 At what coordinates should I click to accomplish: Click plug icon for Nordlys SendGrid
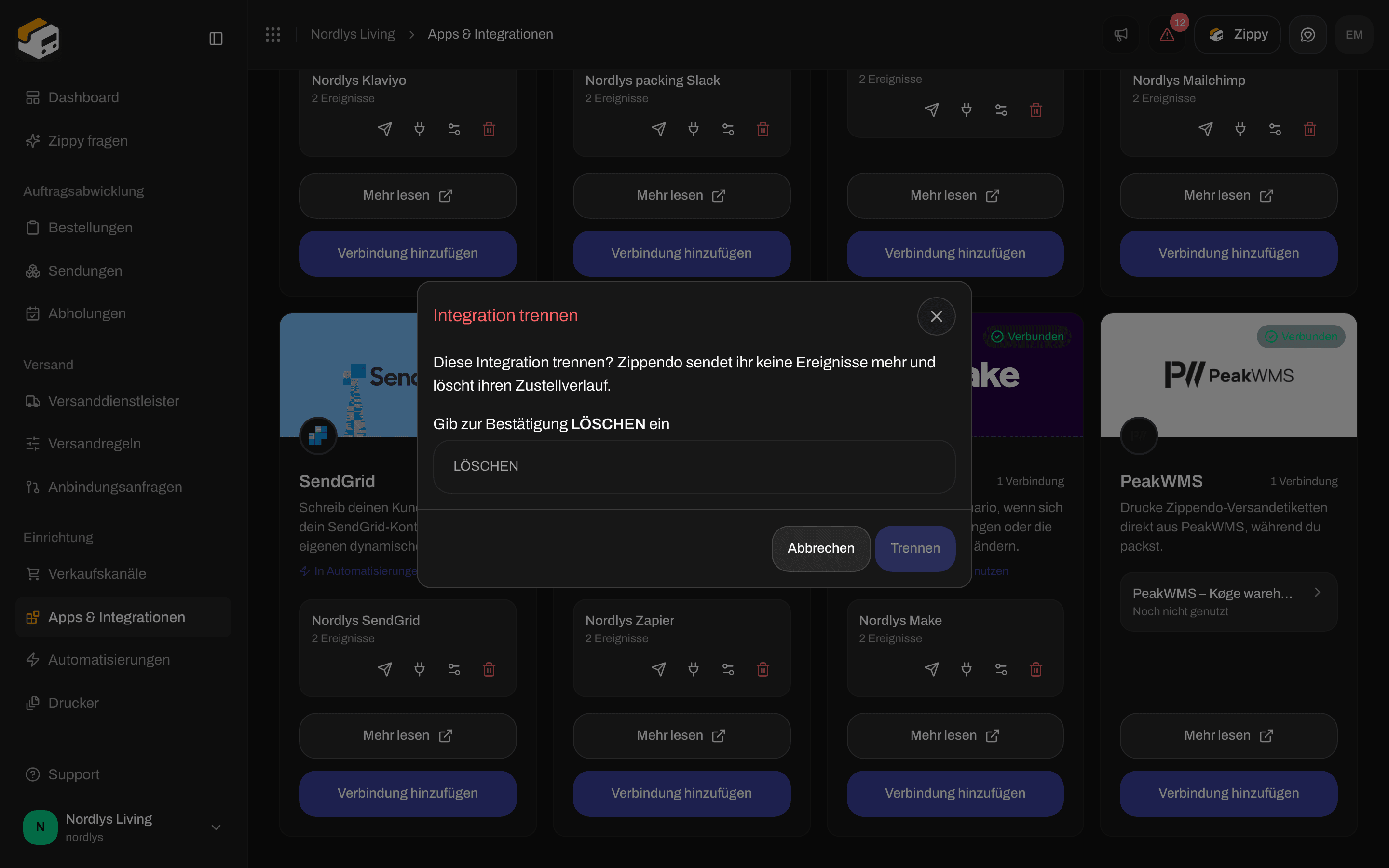(420, 669)
